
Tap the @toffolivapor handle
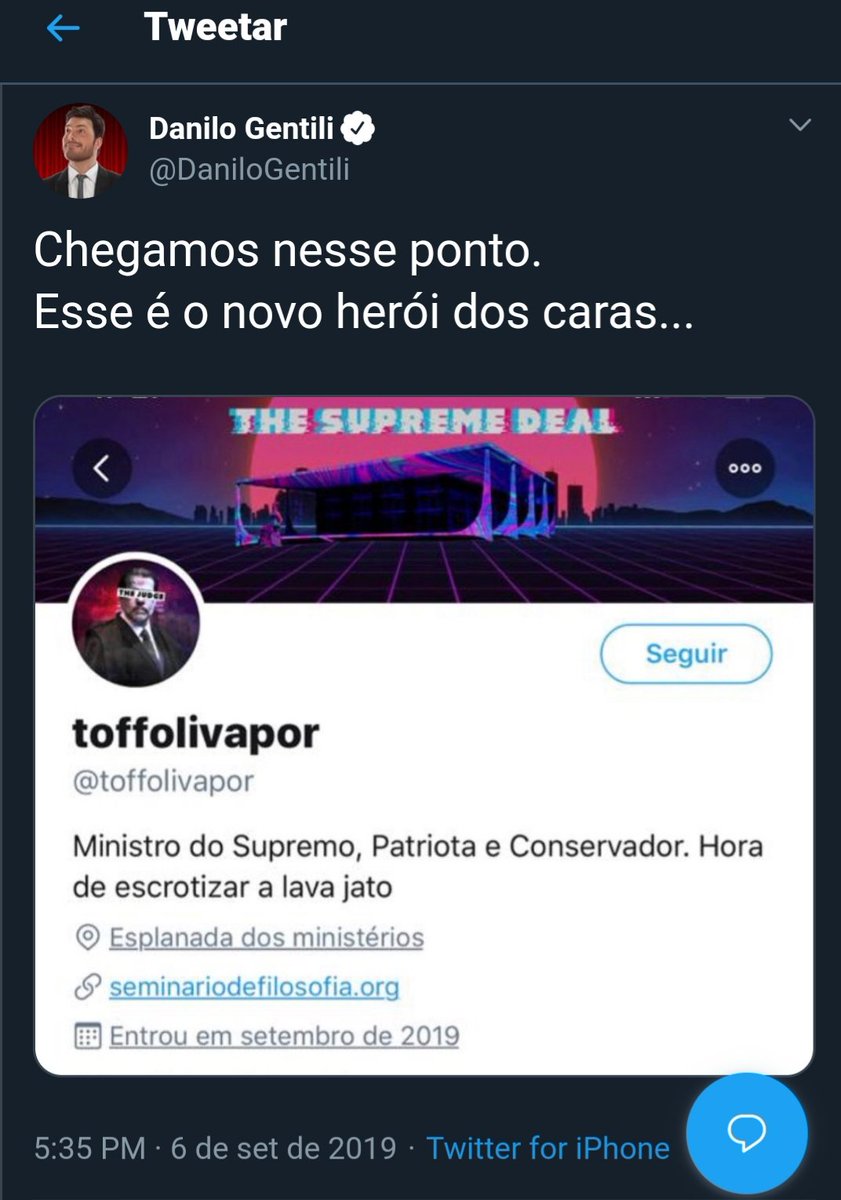tap(163, 781)
